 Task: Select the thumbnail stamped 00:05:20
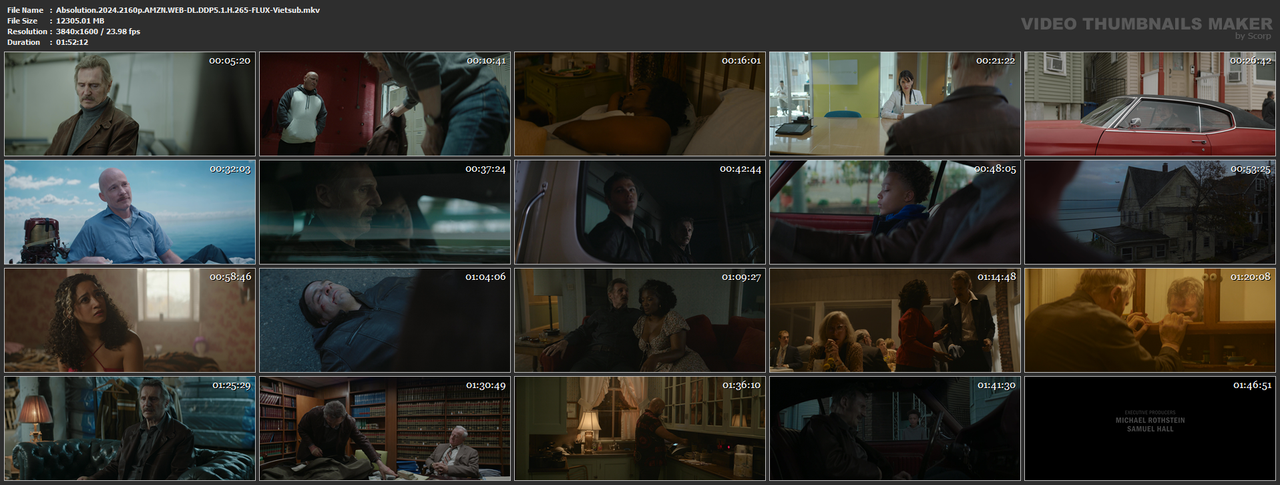128,104
